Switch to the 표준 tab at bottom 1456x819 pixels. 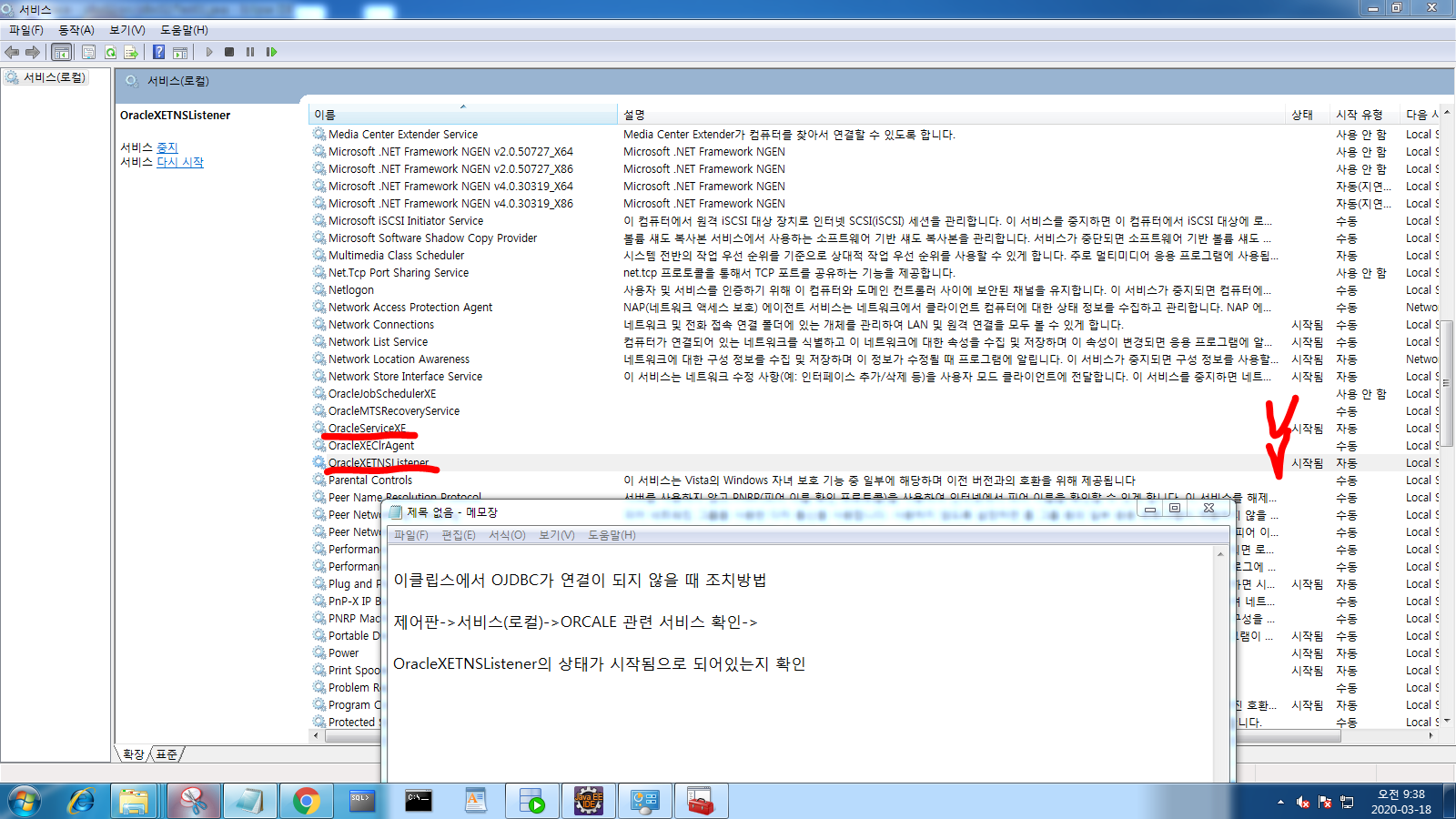(x=167, y=754)
